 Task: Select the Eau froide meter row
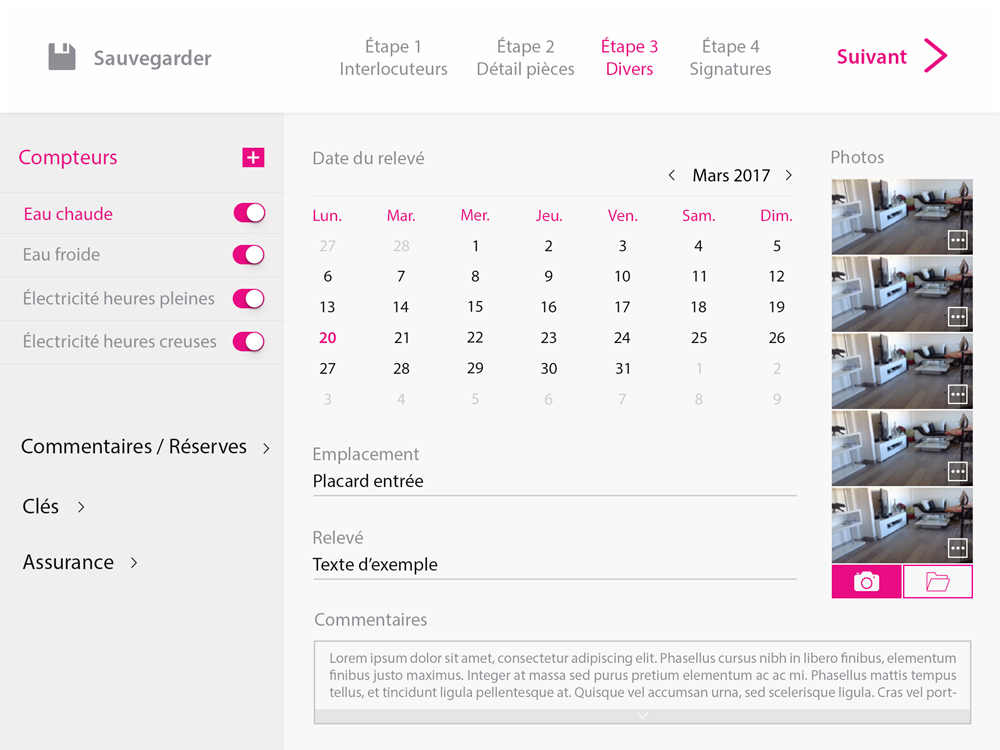pyautogui.click(x=142, y=254)
